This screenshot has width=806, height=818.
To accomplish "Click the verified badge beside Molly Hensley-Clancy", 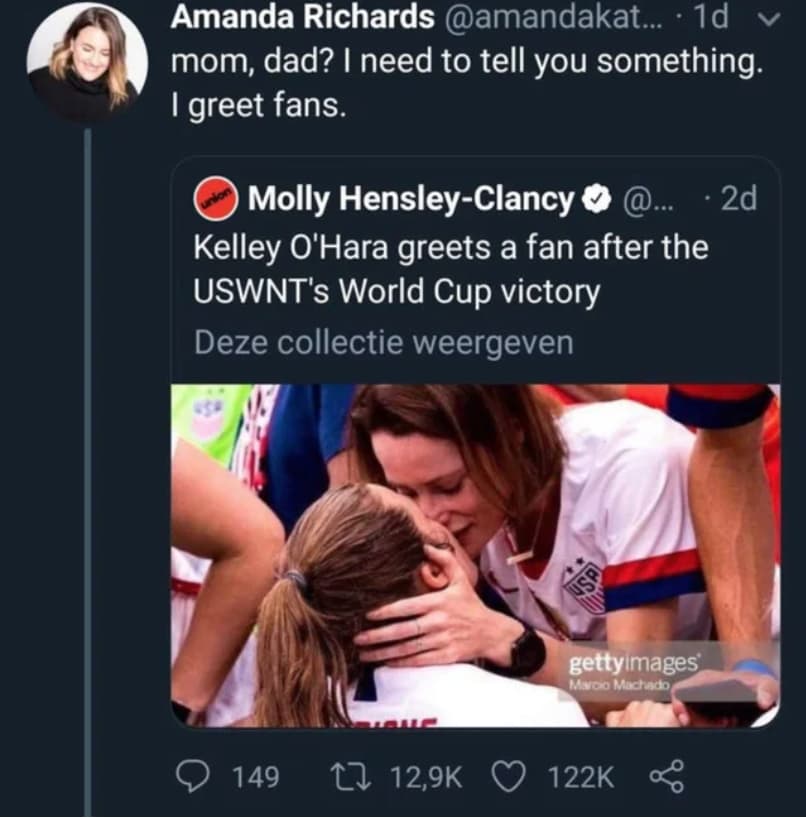I will point(597,199).
